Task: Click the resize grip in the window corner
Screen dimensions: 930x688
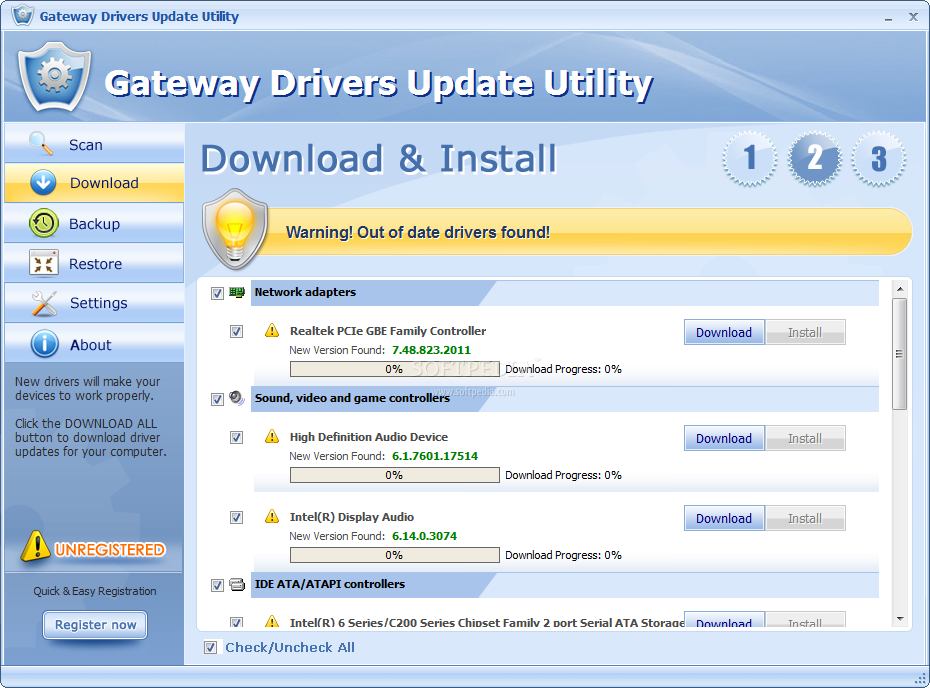Action: tap(921, 678)
